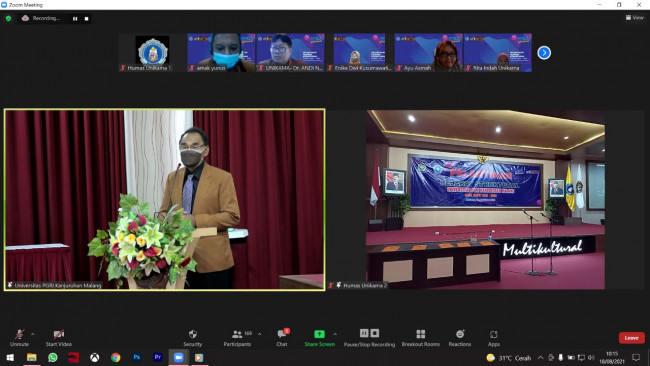Show next participants with blue arrow

(x=544, y=53)
